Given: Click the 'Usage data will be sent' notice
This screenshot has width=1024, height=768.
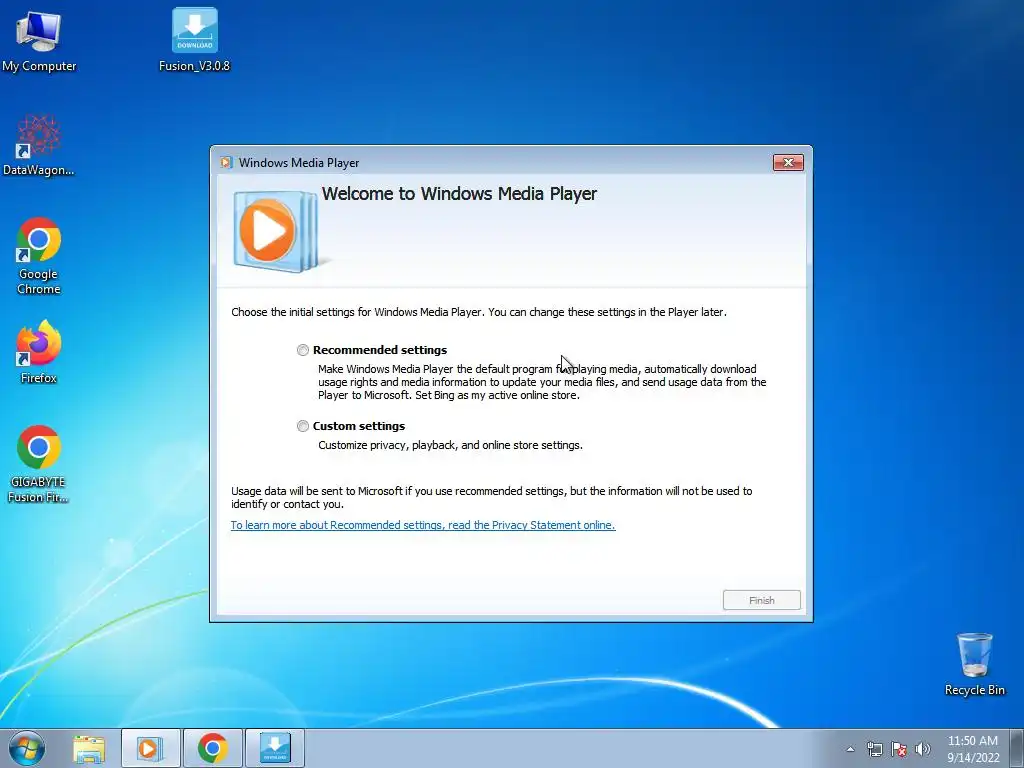Looking at the screenshot, I should [x=491, y=498].
